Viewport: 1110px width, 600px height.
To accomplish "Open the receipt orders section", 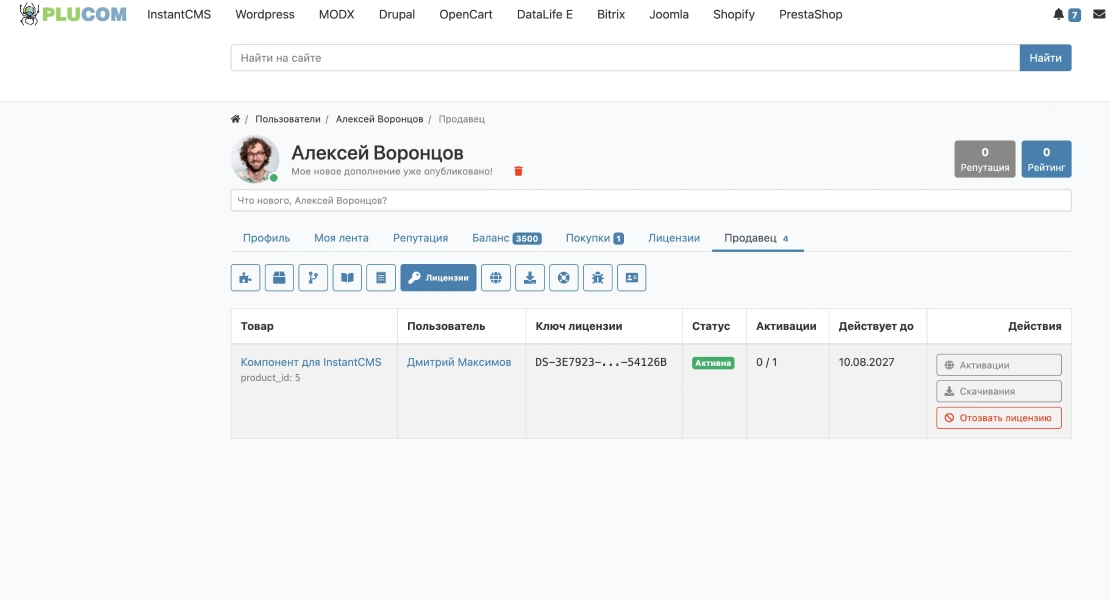I will point(381,277).
